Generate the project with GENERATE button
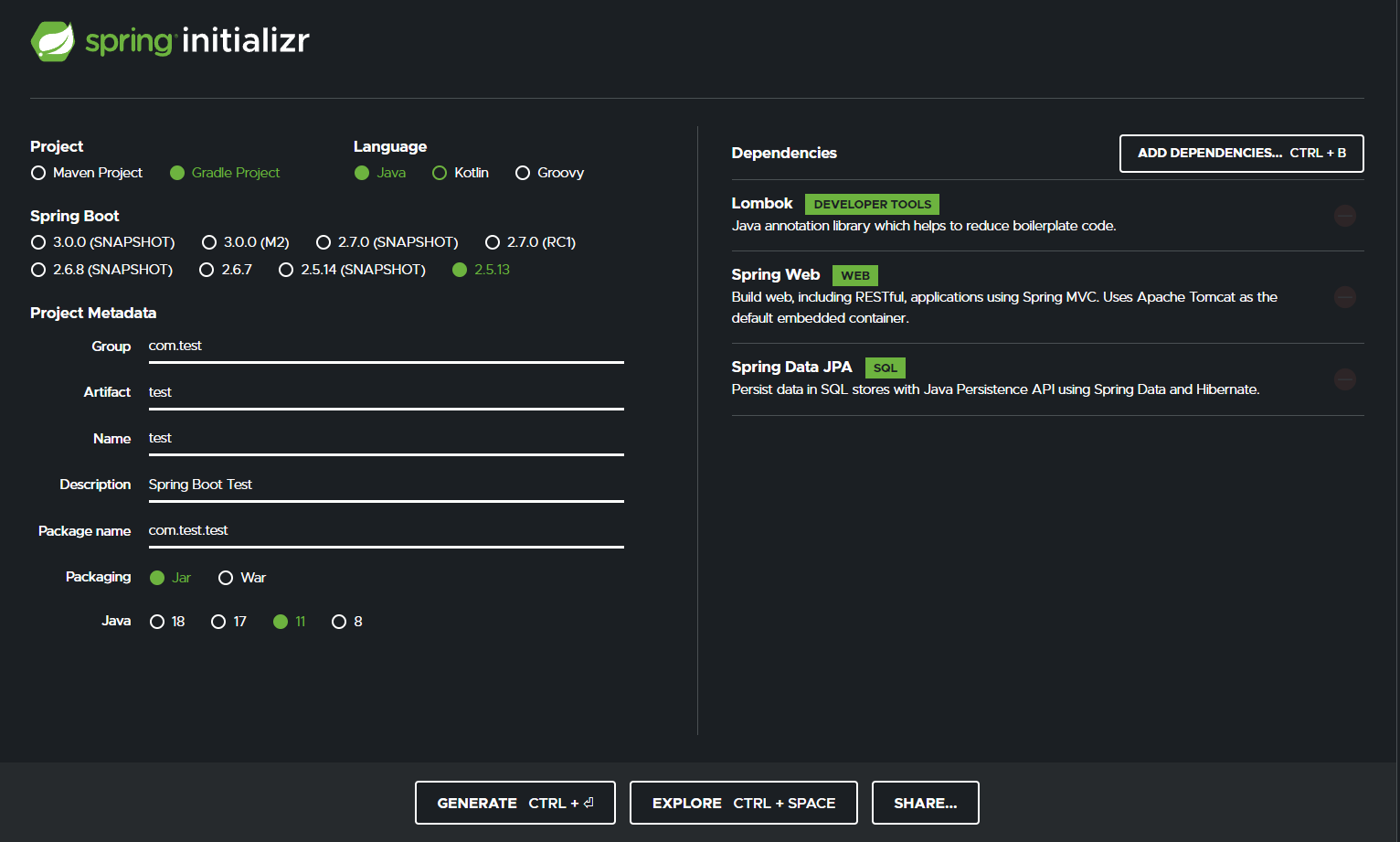Screen dimensions: 1400x842 [x=515, y=803]
